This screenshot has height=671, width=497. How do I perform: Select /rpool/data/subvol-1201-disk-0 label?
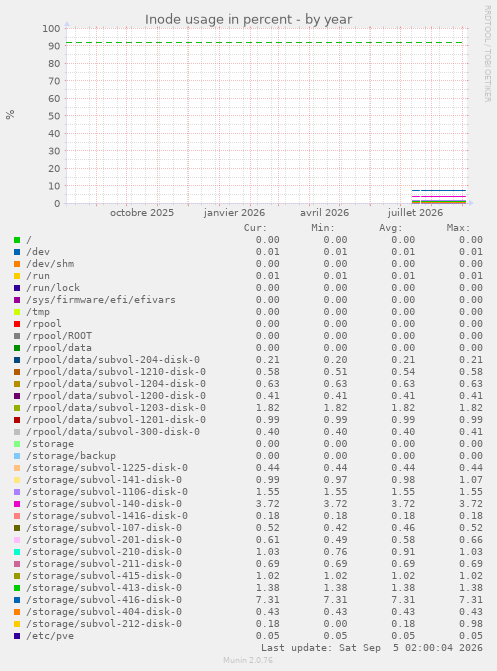116,420
